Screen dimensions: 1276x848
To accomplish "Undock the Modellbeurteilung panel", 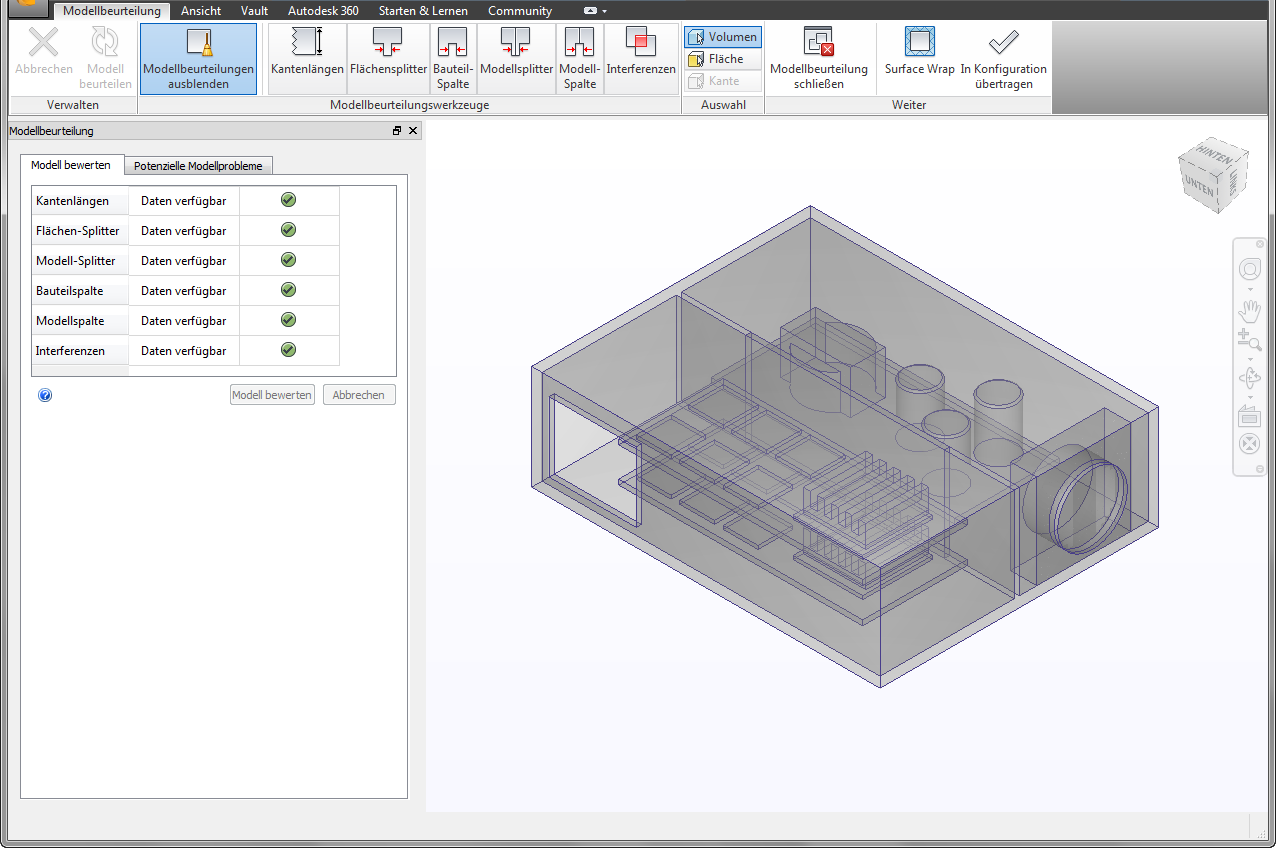I will point(397,131).
